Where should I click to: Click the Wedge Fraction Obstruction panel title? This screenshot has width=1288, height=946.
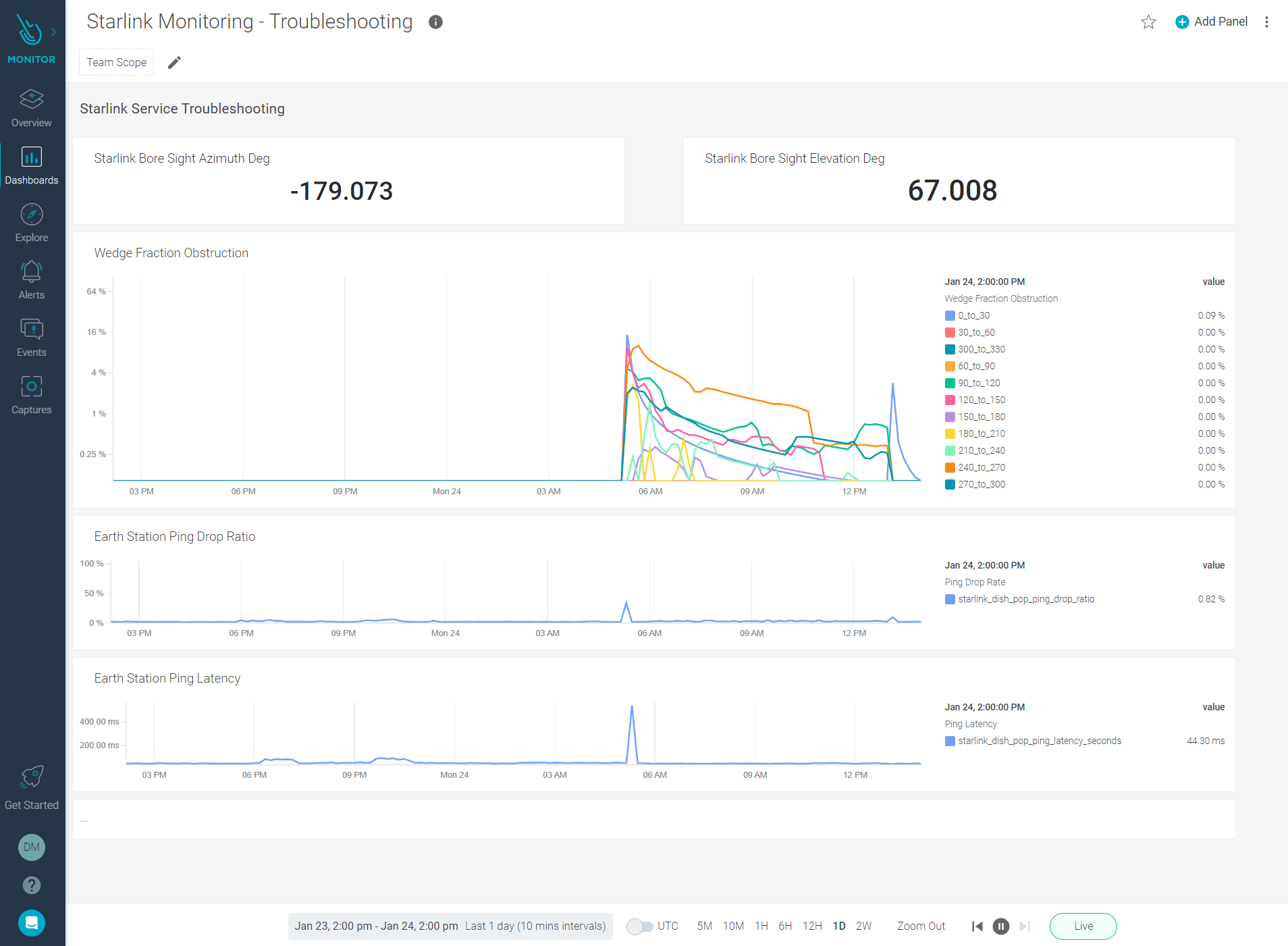click(x=171, y=253)
